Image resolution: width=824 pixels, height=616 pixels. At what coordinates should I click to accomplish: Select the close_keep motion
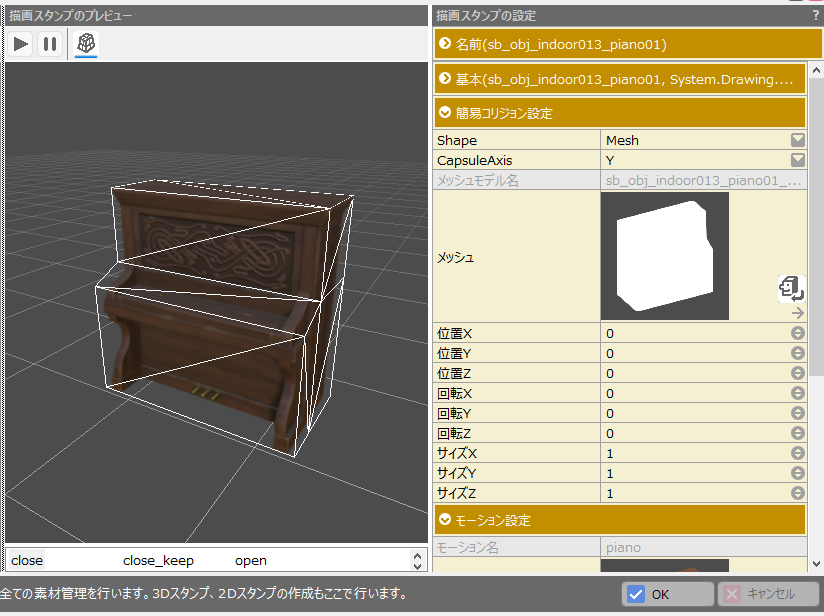158,561
